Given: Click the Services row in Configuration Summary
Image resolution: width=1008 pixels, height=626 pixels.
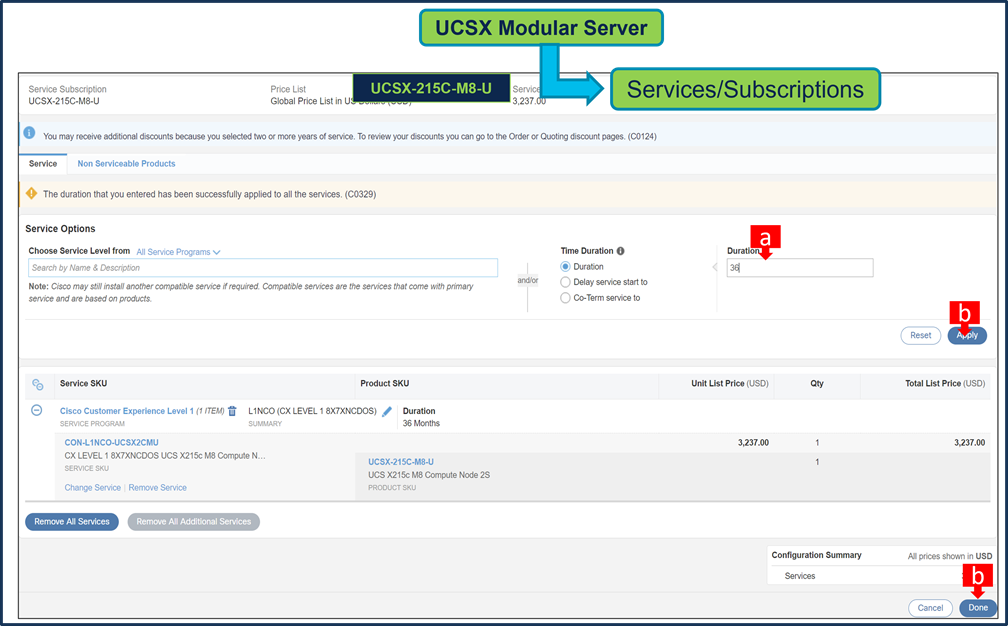Looking at the screenshot, I should pyautogui.click(x=800, y=576).
